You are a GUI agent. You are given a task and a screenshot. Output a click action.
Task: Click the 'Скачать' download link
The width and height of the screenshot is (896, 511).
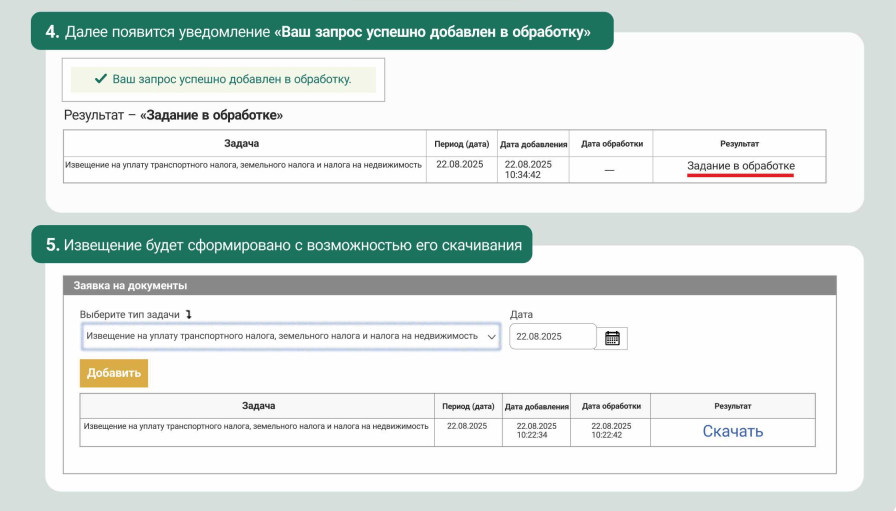[x=732, y=431]
